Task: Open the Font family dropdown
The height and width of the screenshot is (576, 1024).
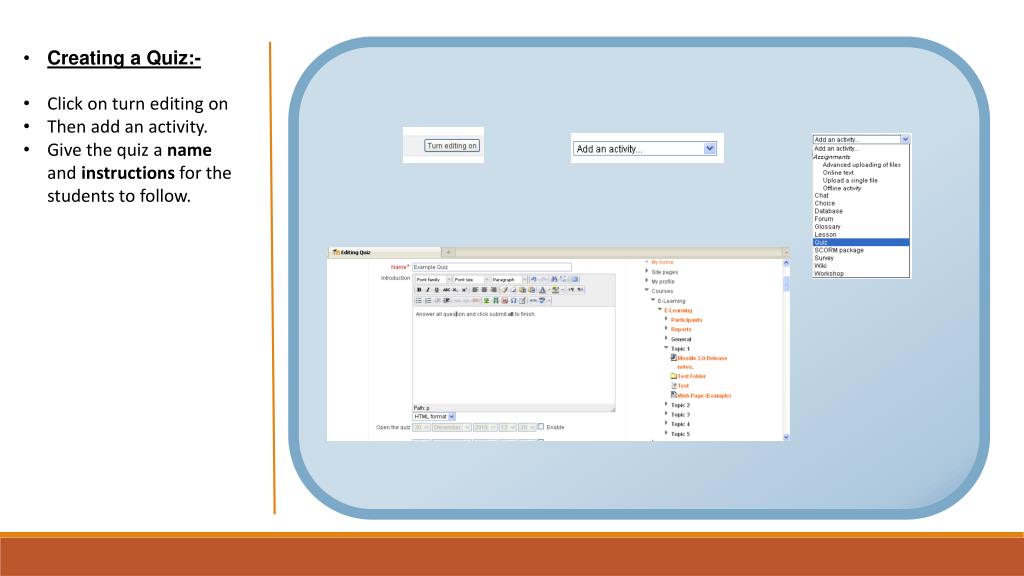Action: 434,280
